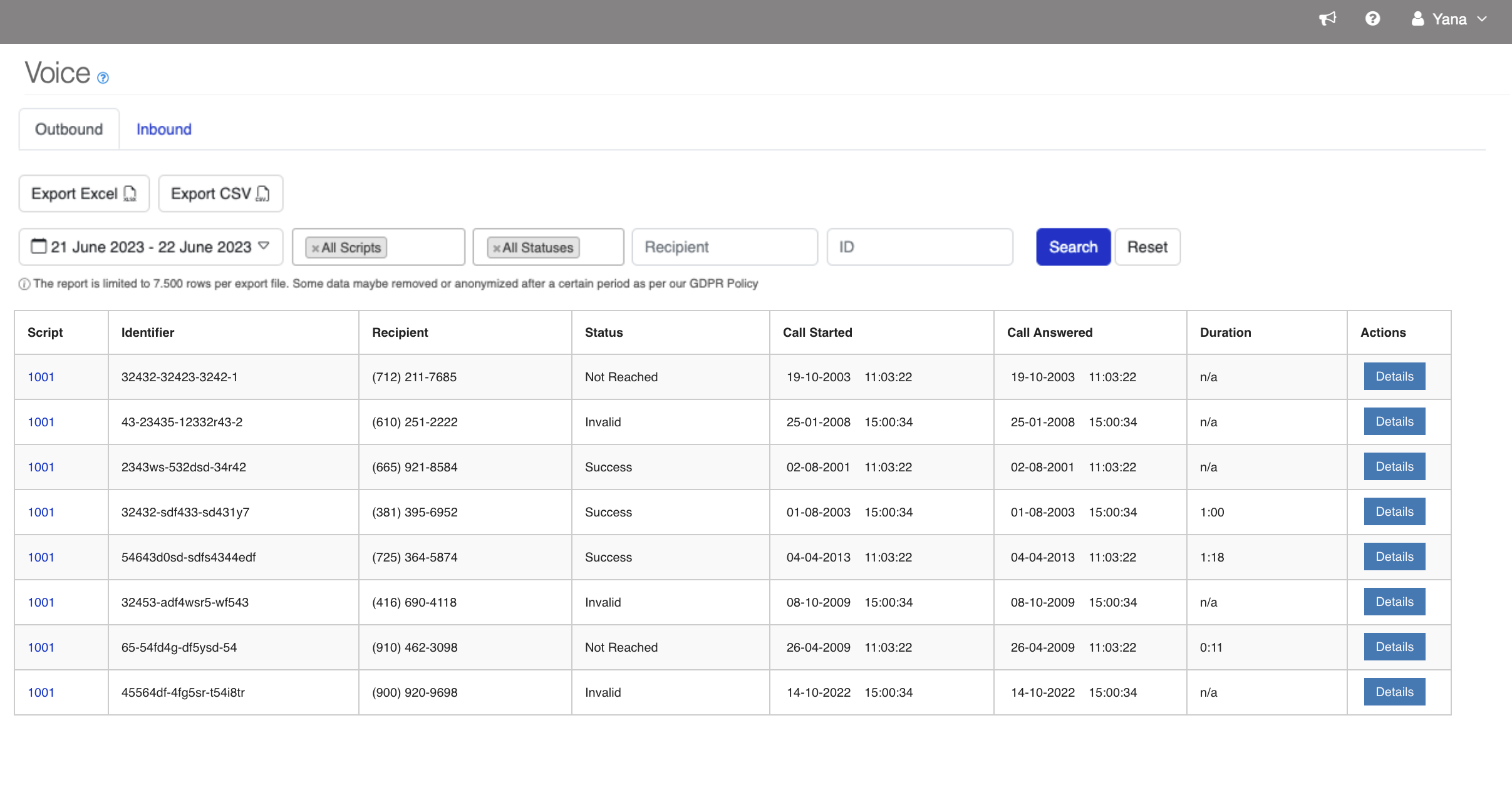Click the Reset button
Viewport: 1512px width, 790px height.
click(x=1147, y=247)
